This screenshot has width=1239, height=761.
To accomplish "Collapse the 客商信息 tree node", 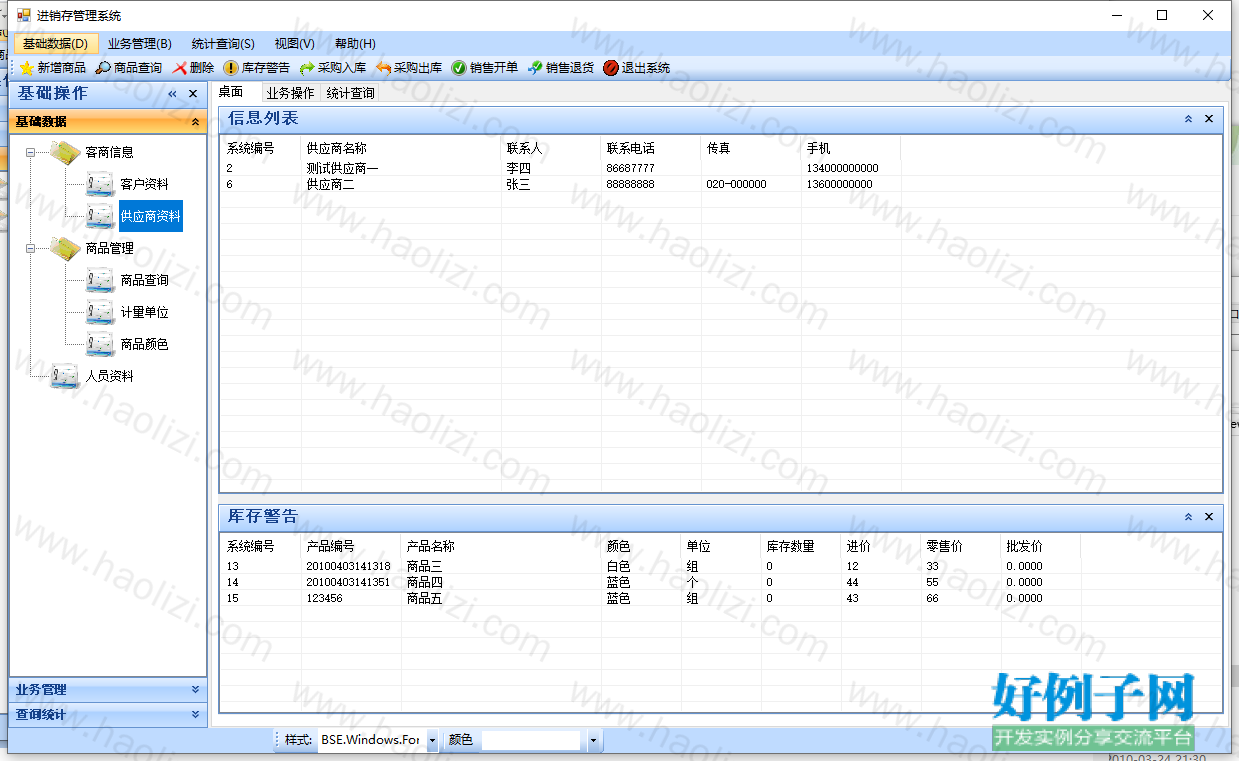I will [x=31, y=152].
